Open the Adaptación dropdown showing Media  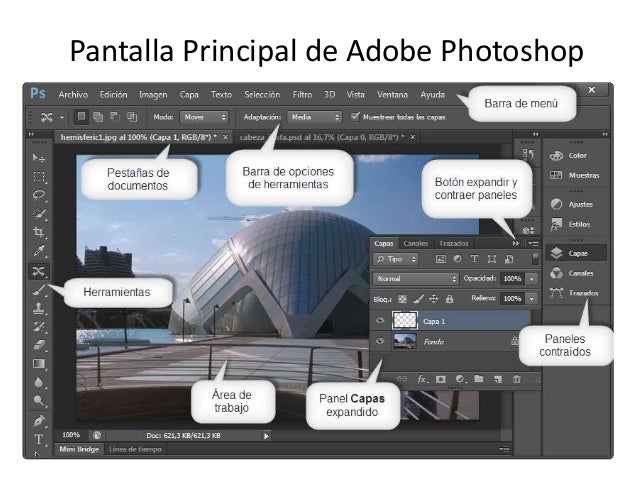tap(314, 117)
